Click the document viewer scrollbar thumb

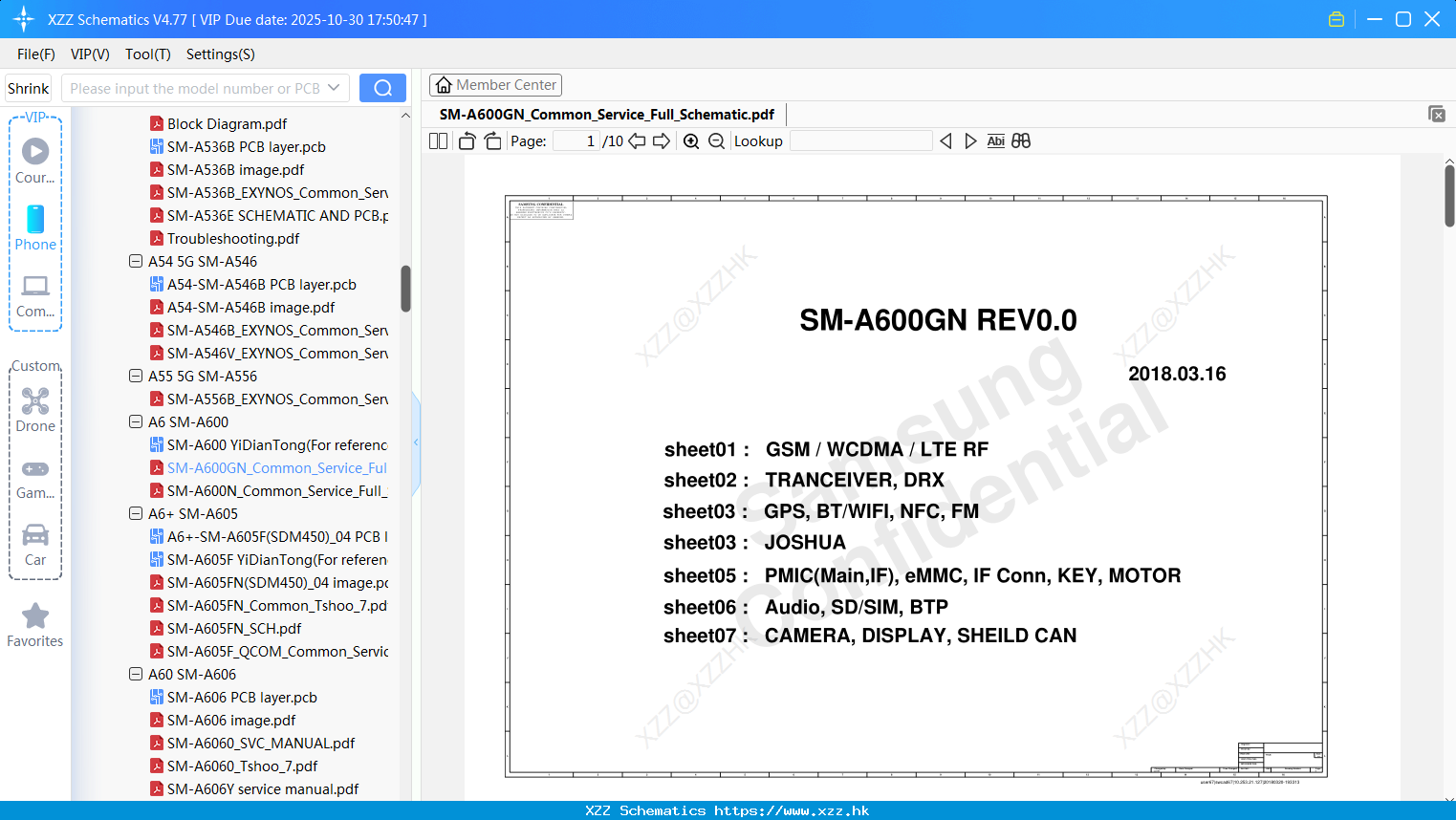tap(1449, 196)
